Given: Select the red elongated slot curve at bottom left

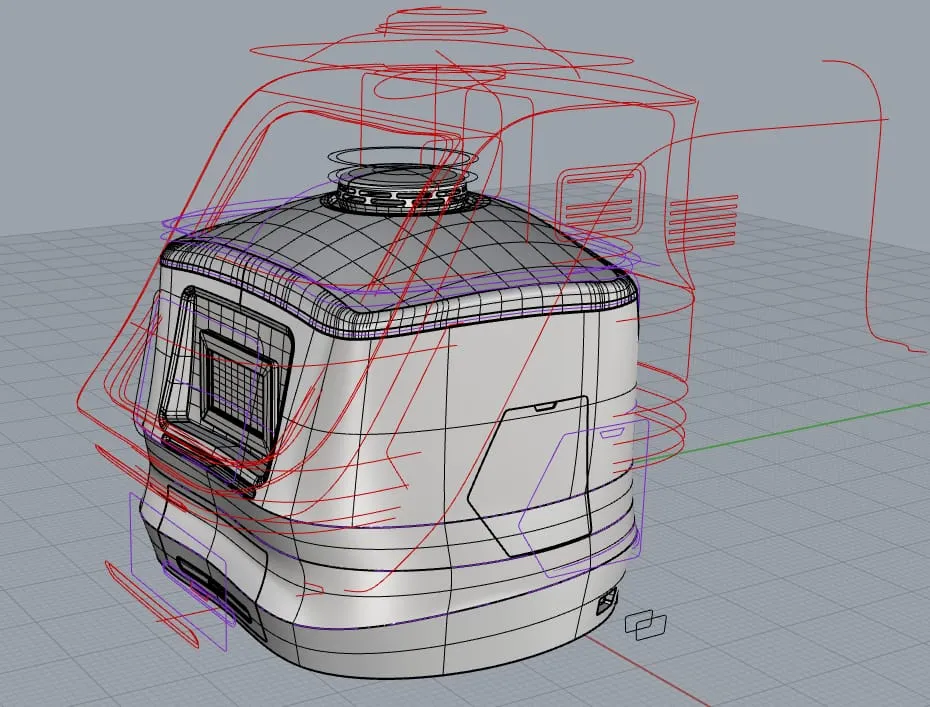Looking at the screenshot, I should click(151, 604).
